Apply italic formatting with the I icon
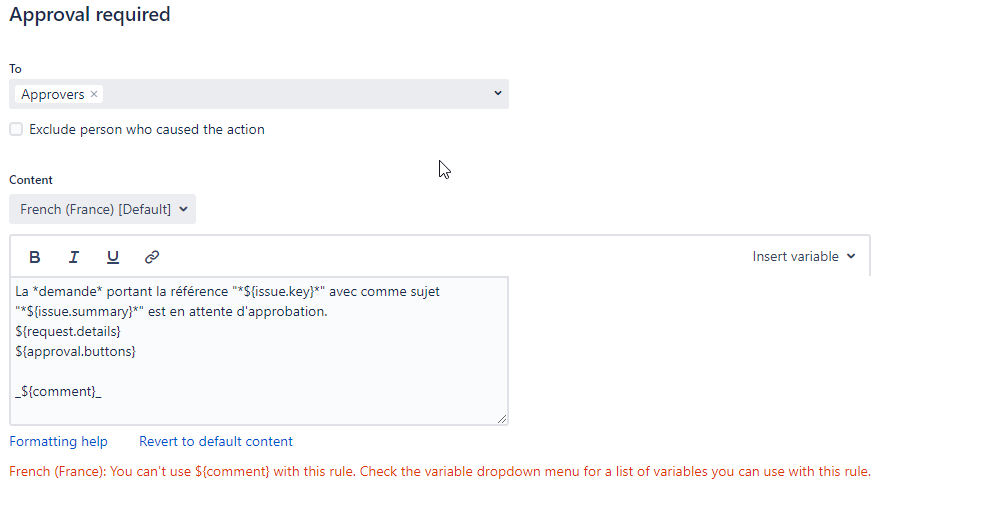Screen dimensions: 991x506 74,257
